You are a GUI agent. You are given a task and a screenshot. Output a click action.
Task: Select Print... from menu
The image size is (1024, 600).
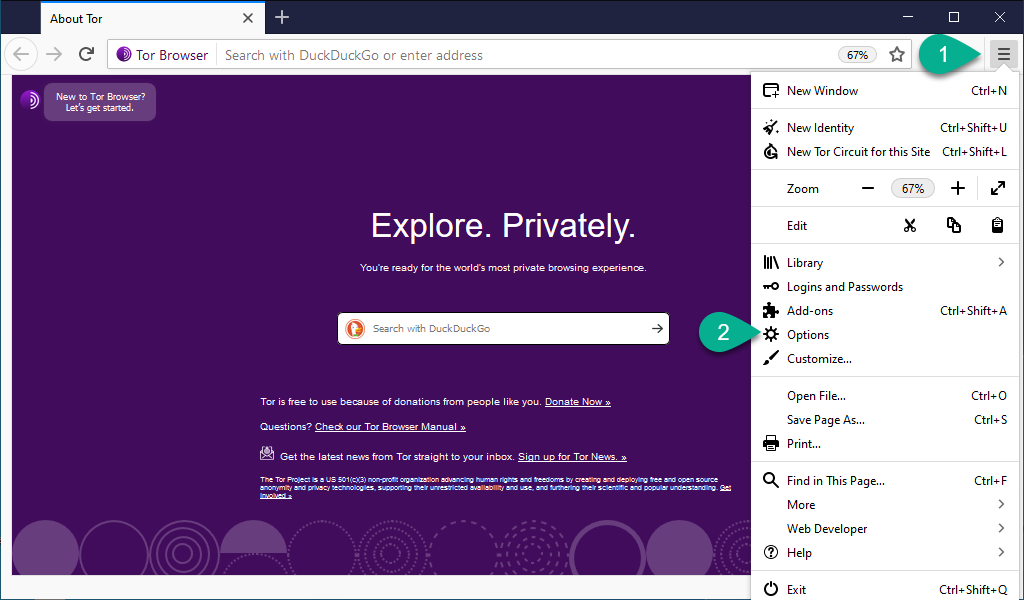point(885,444)
